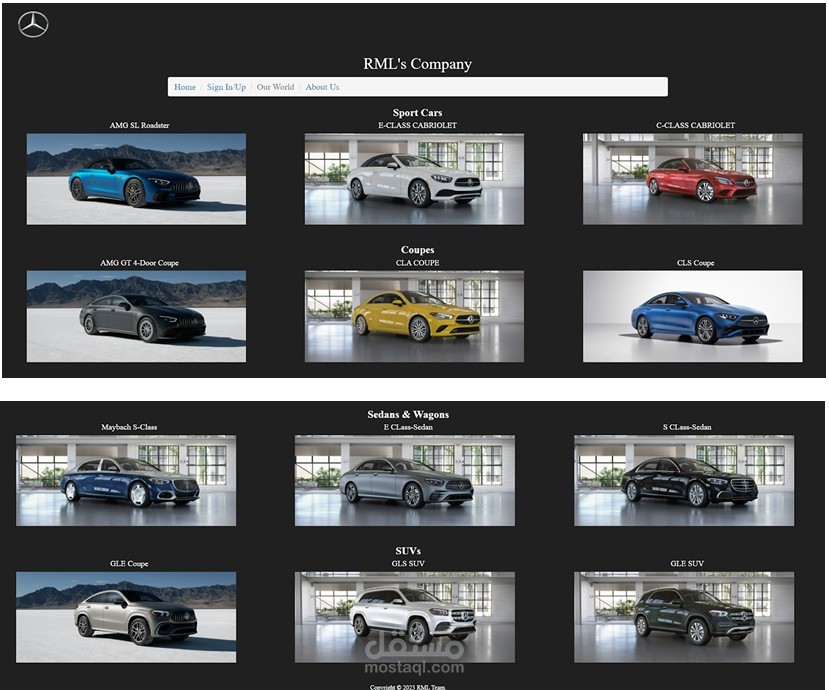Open the white E-Class Cabriolet image
The image size is (829, 690).
[x=414, y=179]
